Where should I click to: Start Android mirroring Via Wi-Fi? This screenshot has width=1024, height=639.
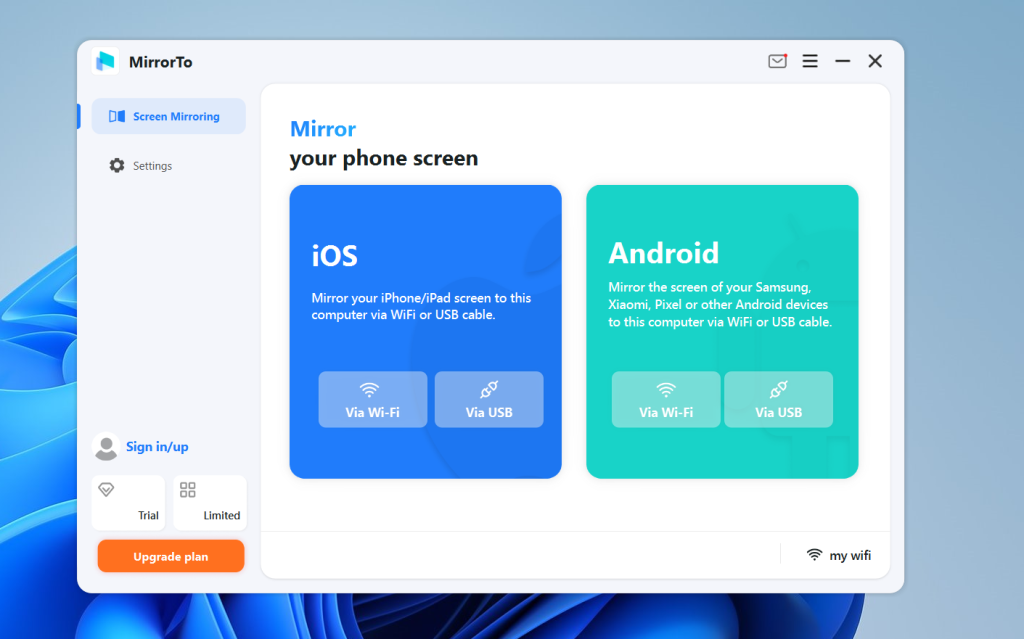point(665,399)
